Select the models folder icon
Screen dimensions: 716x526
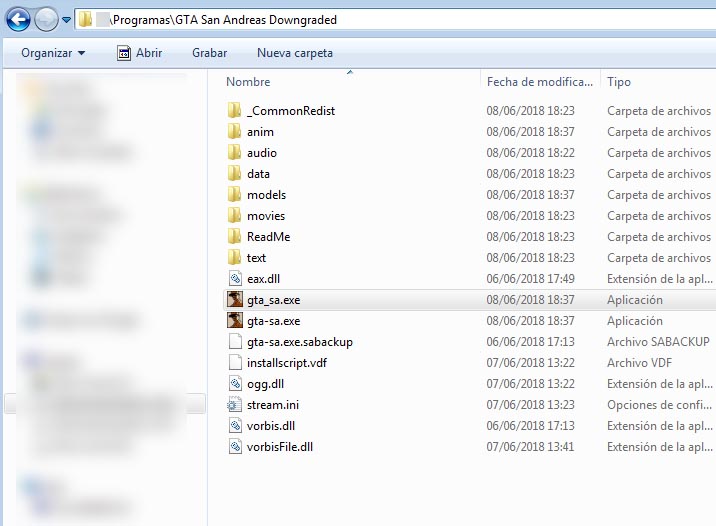click(235, 195)
